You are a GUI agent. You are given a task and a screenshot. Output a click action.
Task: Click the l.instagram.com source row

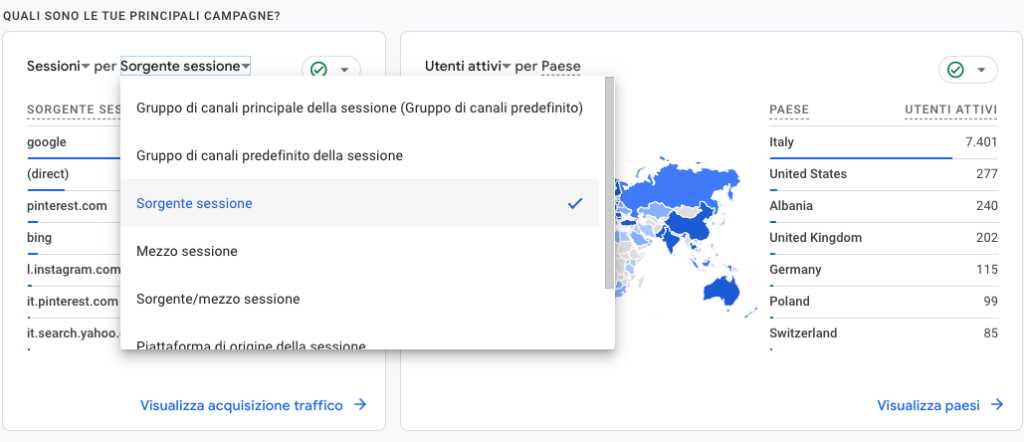pos(73,270)
